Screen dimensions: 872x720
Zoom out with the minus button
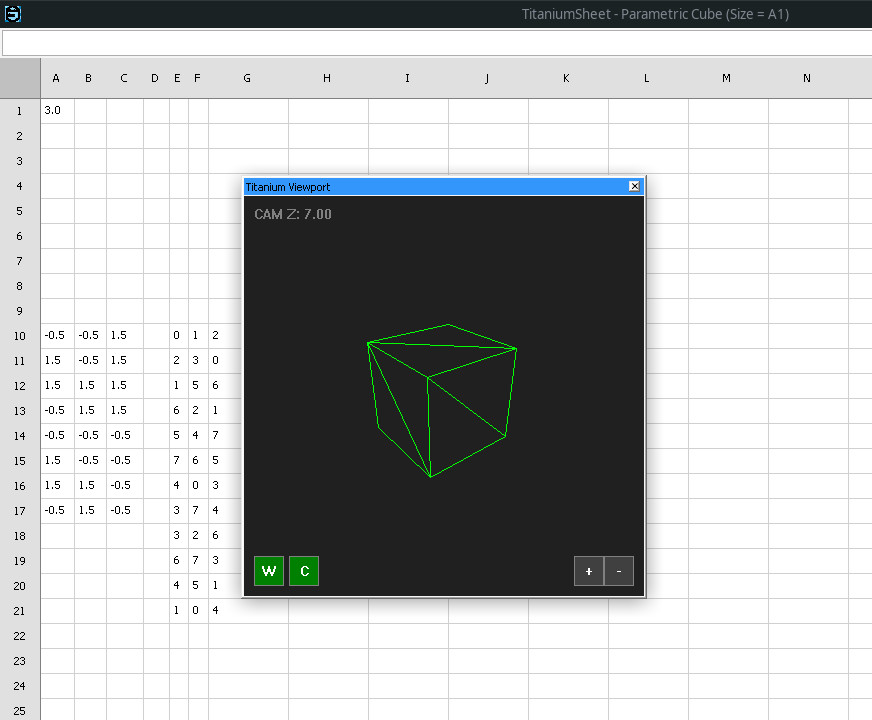[619, 571]
